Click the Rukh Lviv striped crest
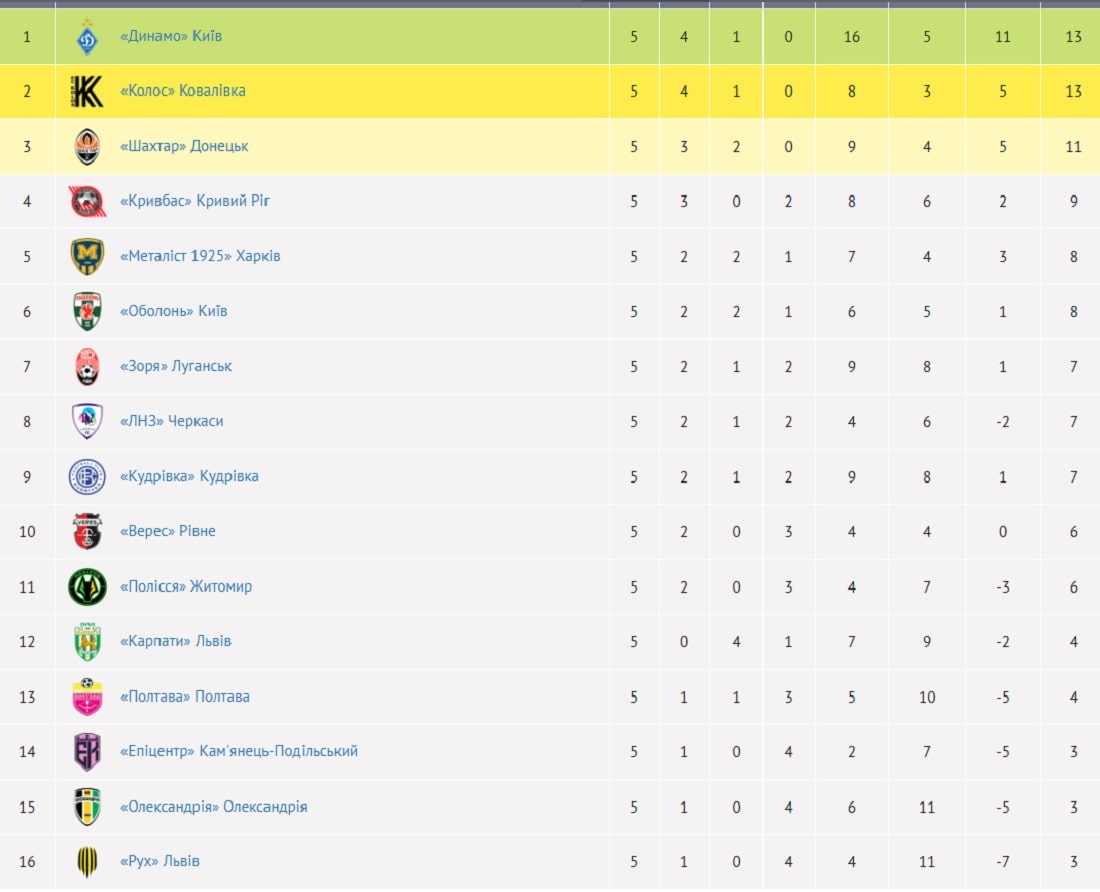The width and height of the screenshot is (1100, 892). 87,862
